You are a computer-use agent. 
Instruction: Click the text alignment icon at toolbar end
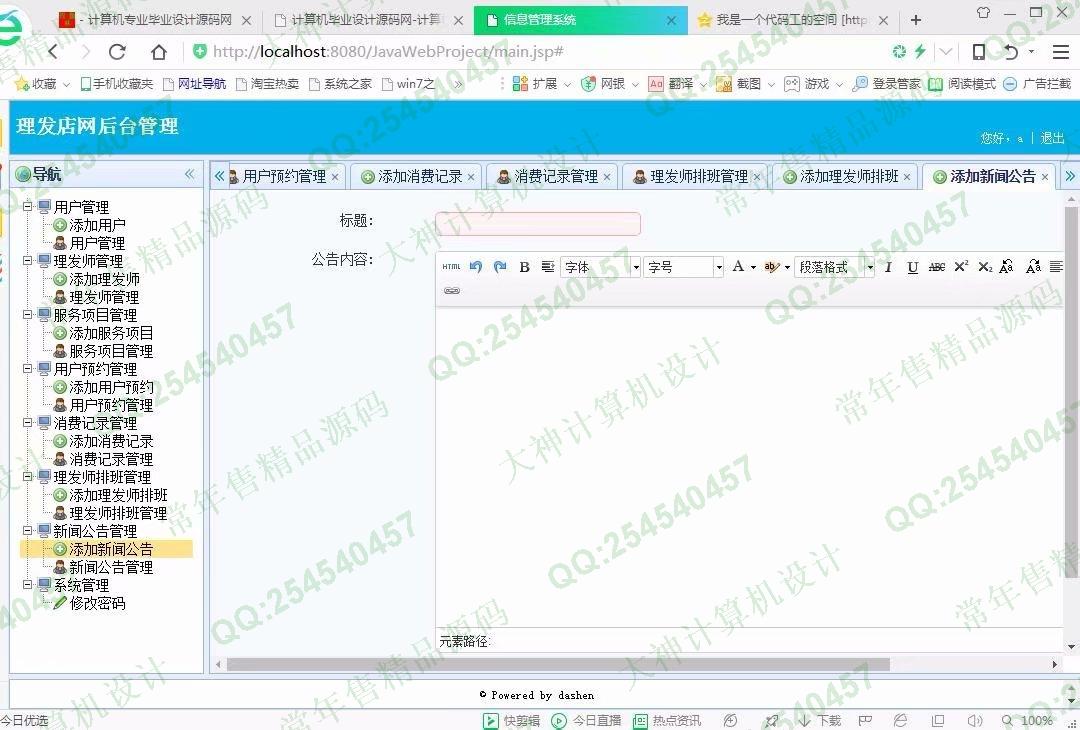(1056, 267)
